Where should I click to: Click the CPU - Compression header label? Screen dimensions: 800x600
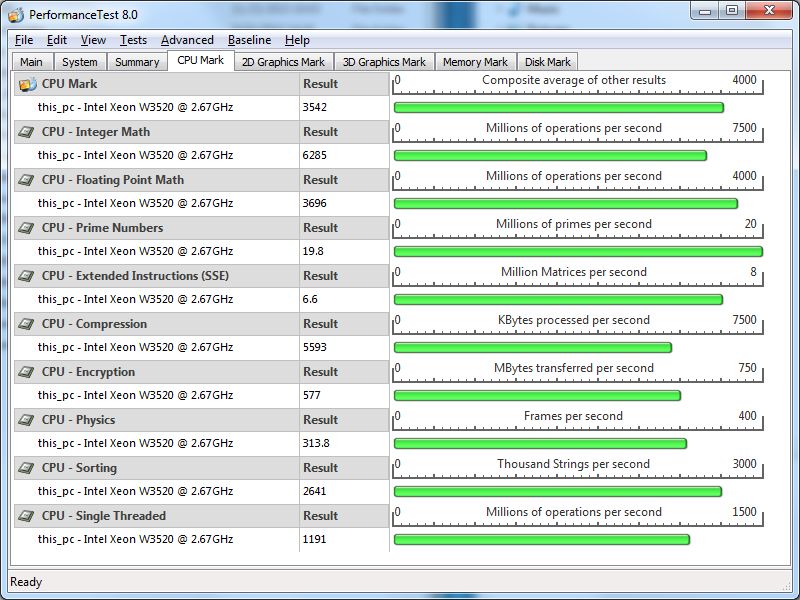[x=94, y=323]
